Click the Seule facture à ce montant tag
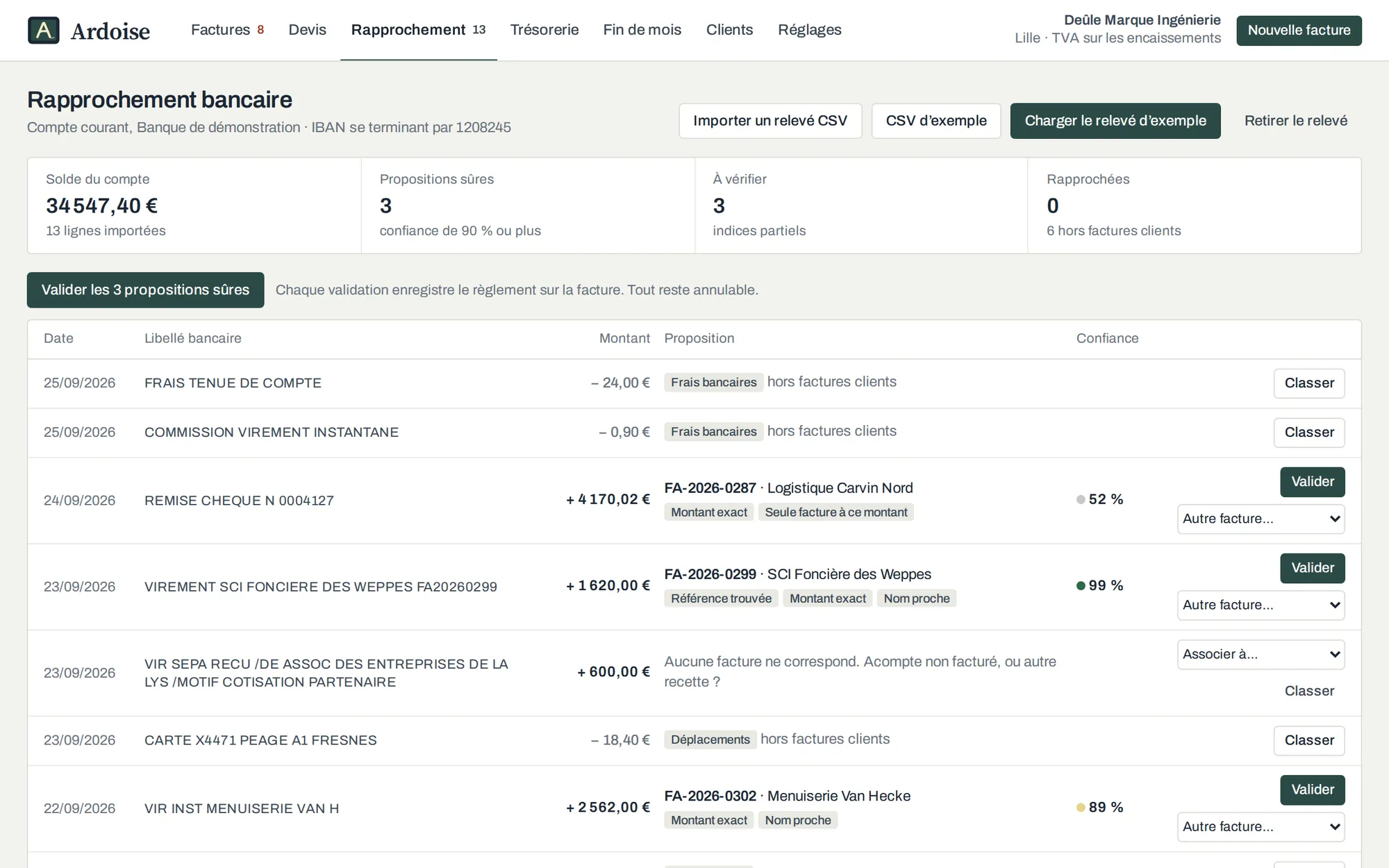 836,512
